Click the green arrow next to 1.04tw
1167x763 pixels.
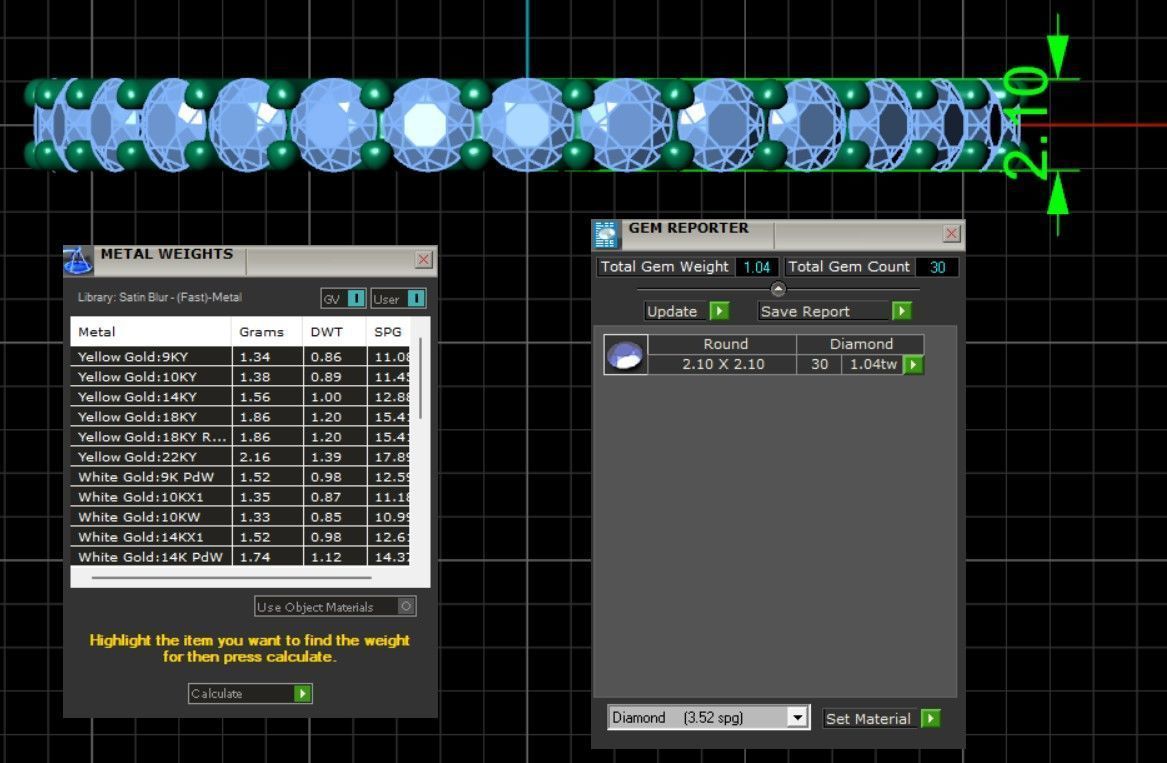(x=913, y=365)
